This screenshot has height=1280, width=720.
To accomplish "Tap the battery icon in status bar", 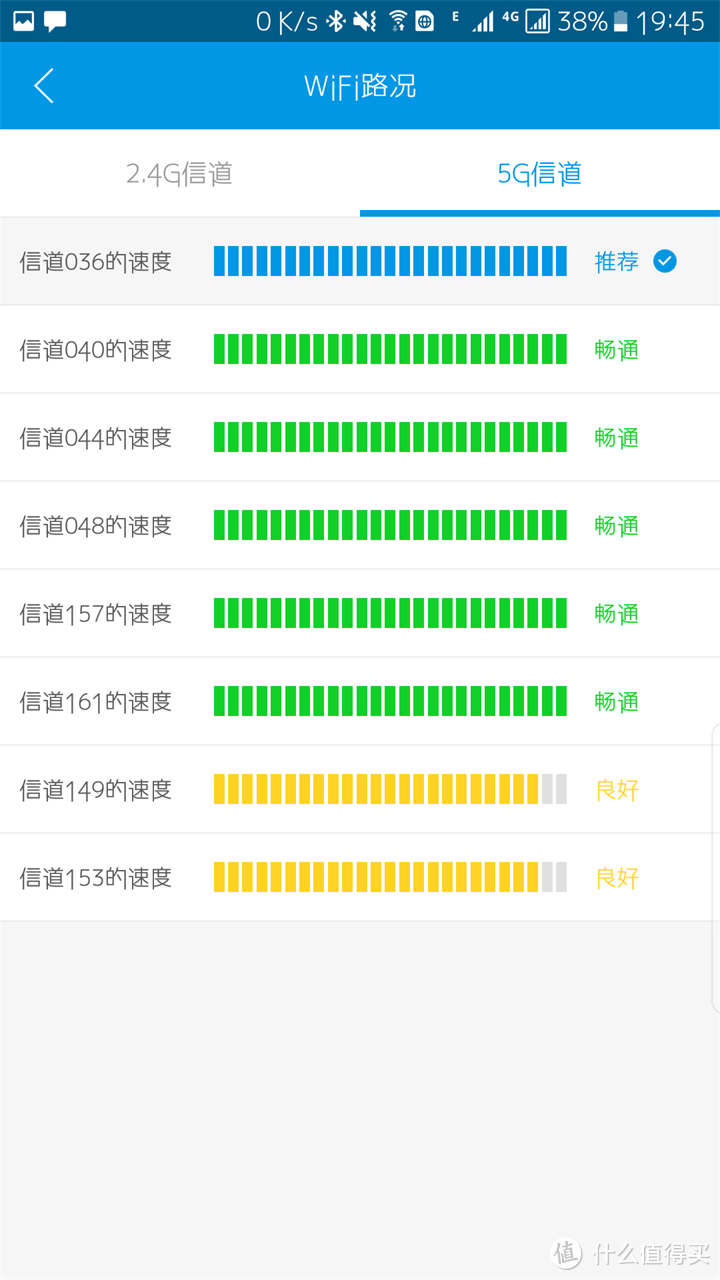I will (x=621, y=21).
